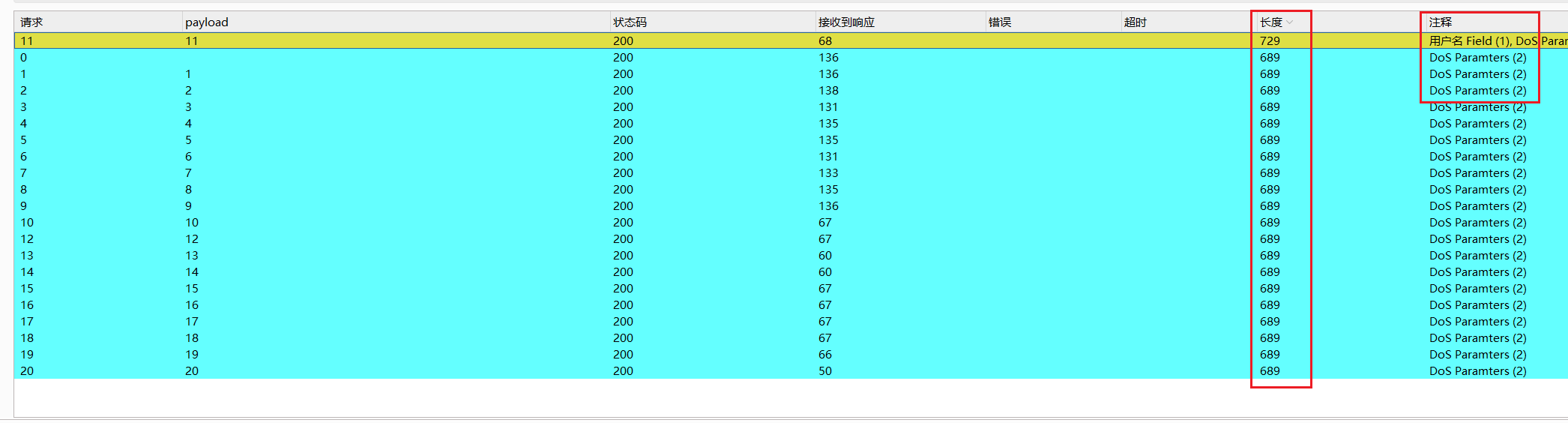Image resolution: width=1568 pixels, height=423 pixels.
Task: Click status code 200 in request 20 row
Action: pyautogui.click(x=623, y=370)
